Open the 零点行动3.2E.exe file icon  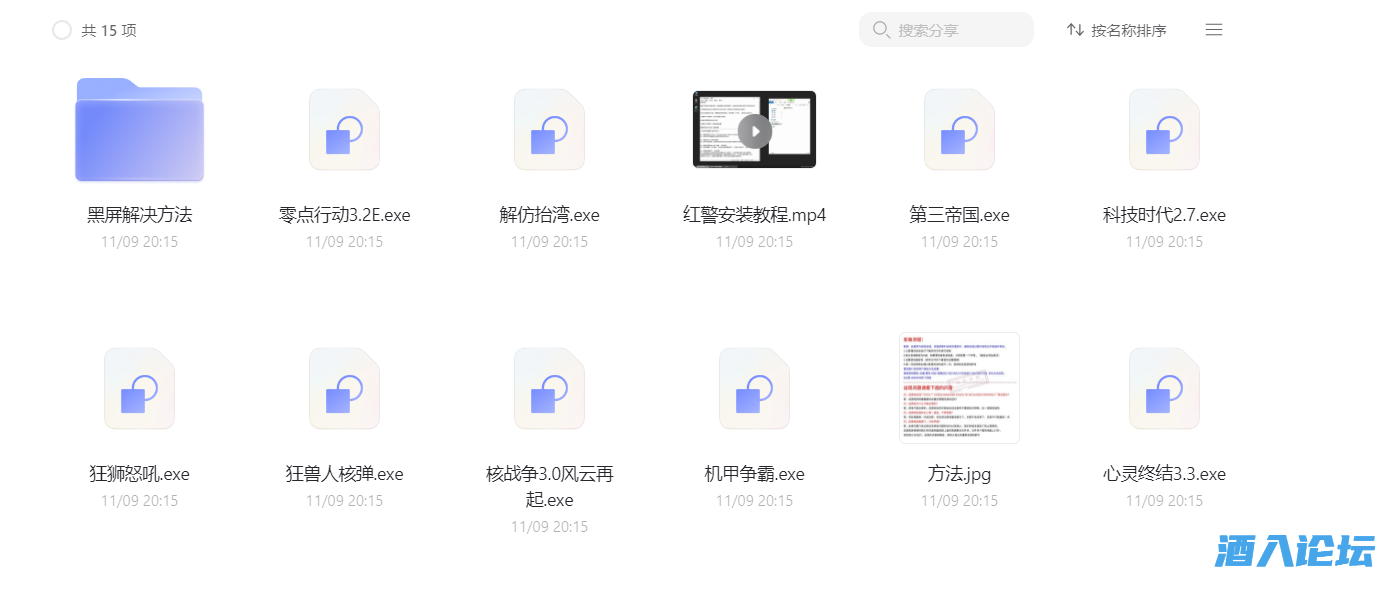pyautogui.click(x=344, y=129)
